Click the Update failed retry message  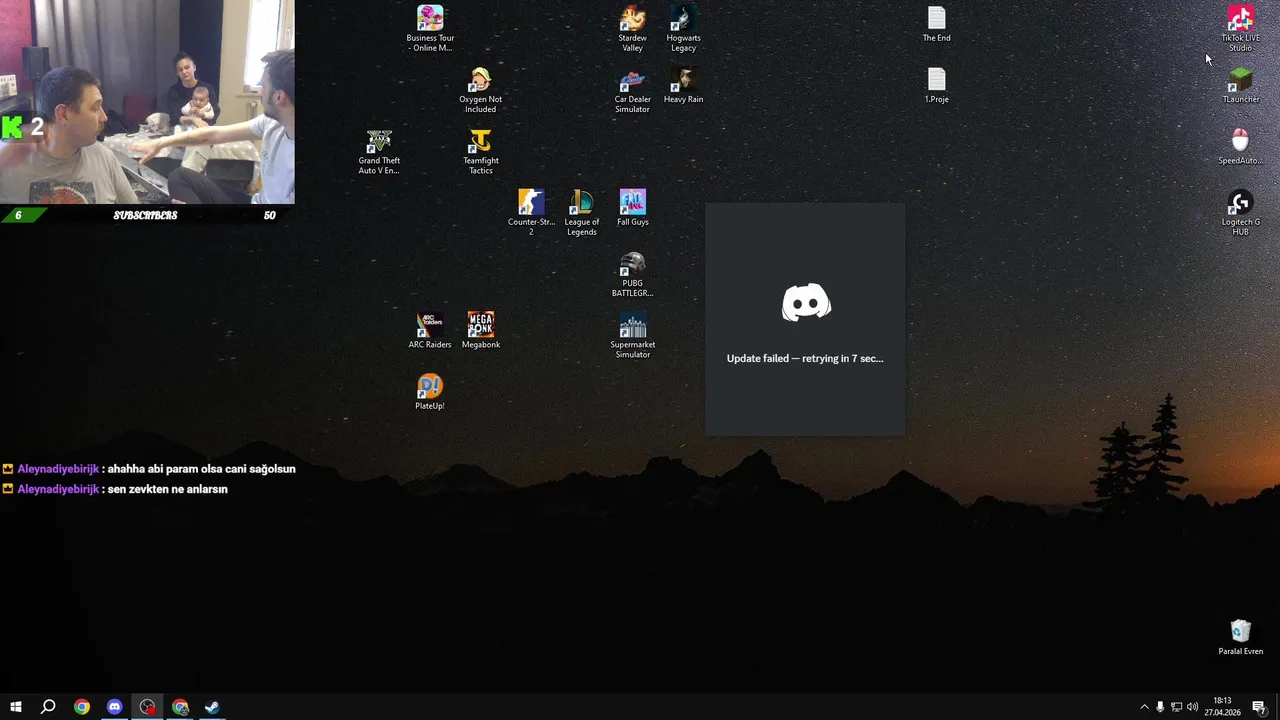point(805,358)
